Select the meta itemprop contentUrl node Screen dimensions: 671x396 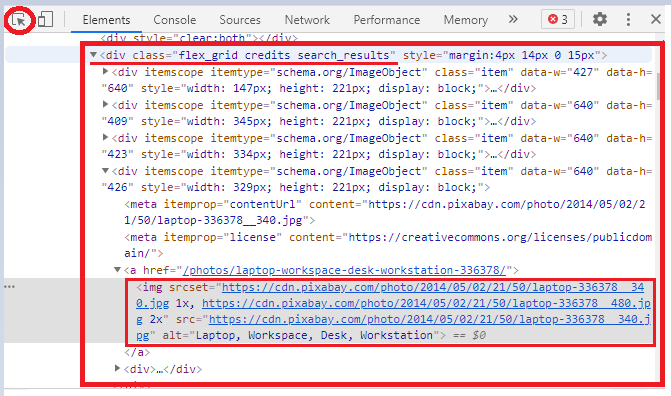click(x=385, y=212)
